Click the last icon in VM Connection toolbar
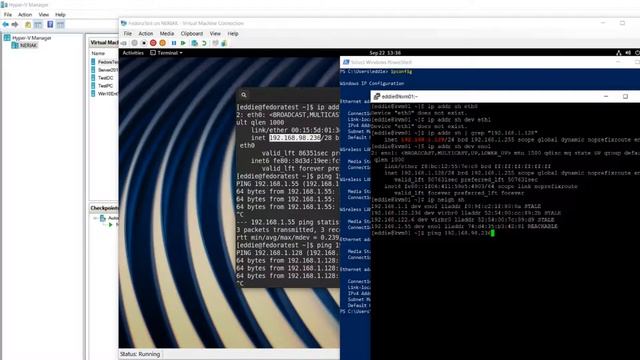The width and height of the screenshot is (640, 360). (x=224, y=43)
